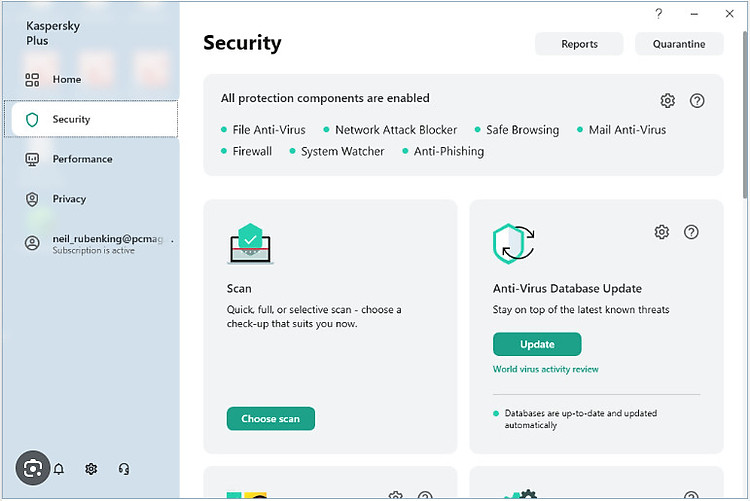Open the neil_rubenking account profile
The image size is (750, 501).
tap(98, 244)
